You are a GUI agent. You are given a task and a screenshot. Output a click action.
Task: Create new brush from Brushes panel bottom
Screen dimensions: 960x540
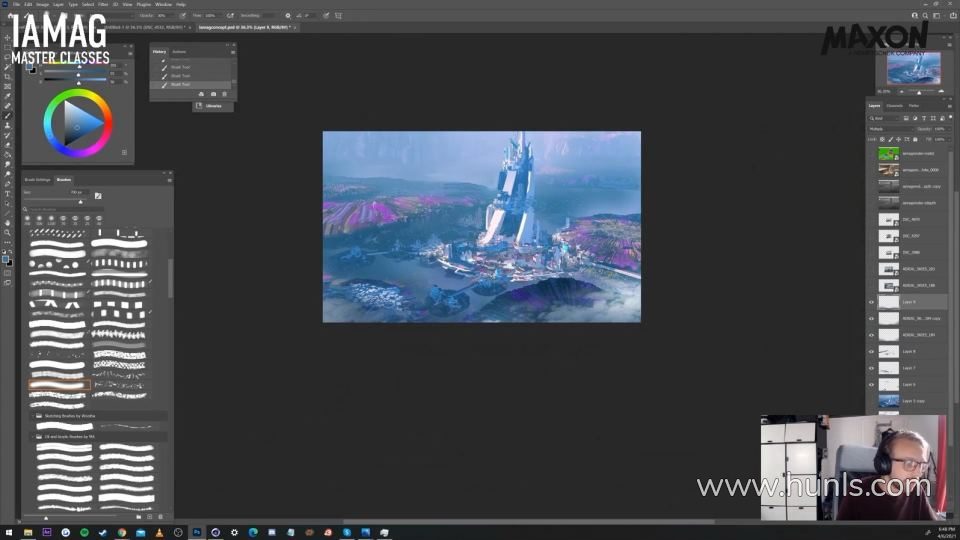(x=149, y=517)
